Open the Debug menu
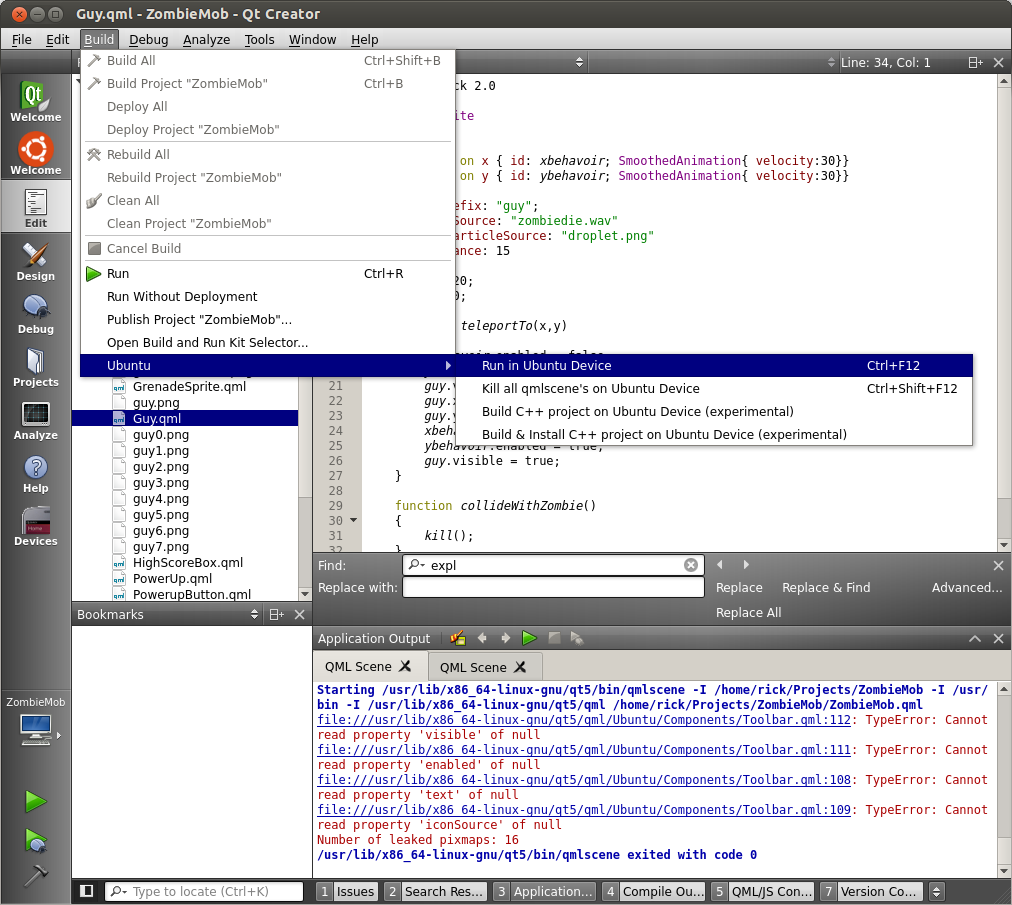Image resolution: width=1012 pixels, height=905 pixels. click(x=148, y=40)
